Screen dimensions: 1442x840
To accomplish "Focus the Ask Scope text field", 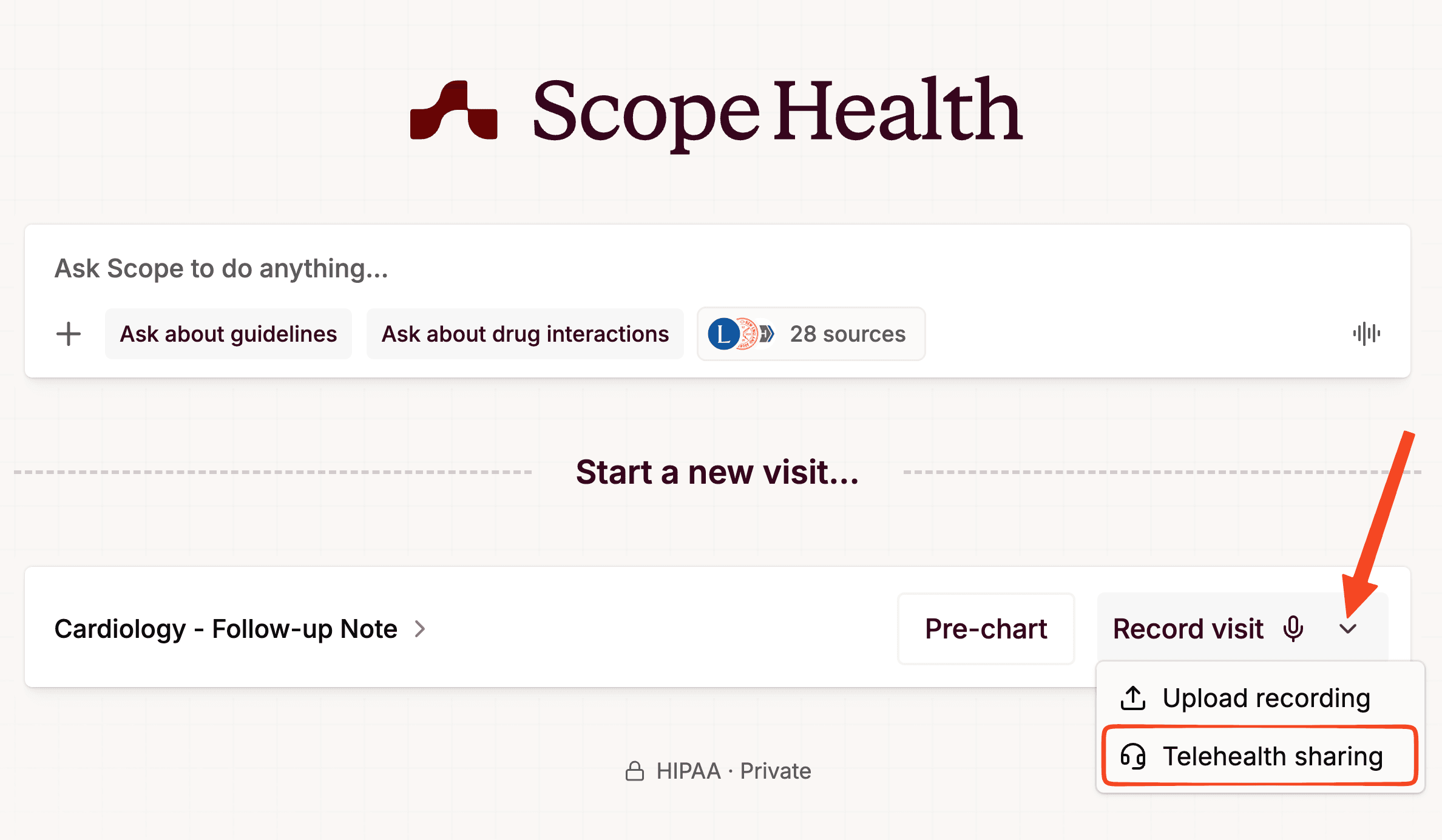I will 607,268.
